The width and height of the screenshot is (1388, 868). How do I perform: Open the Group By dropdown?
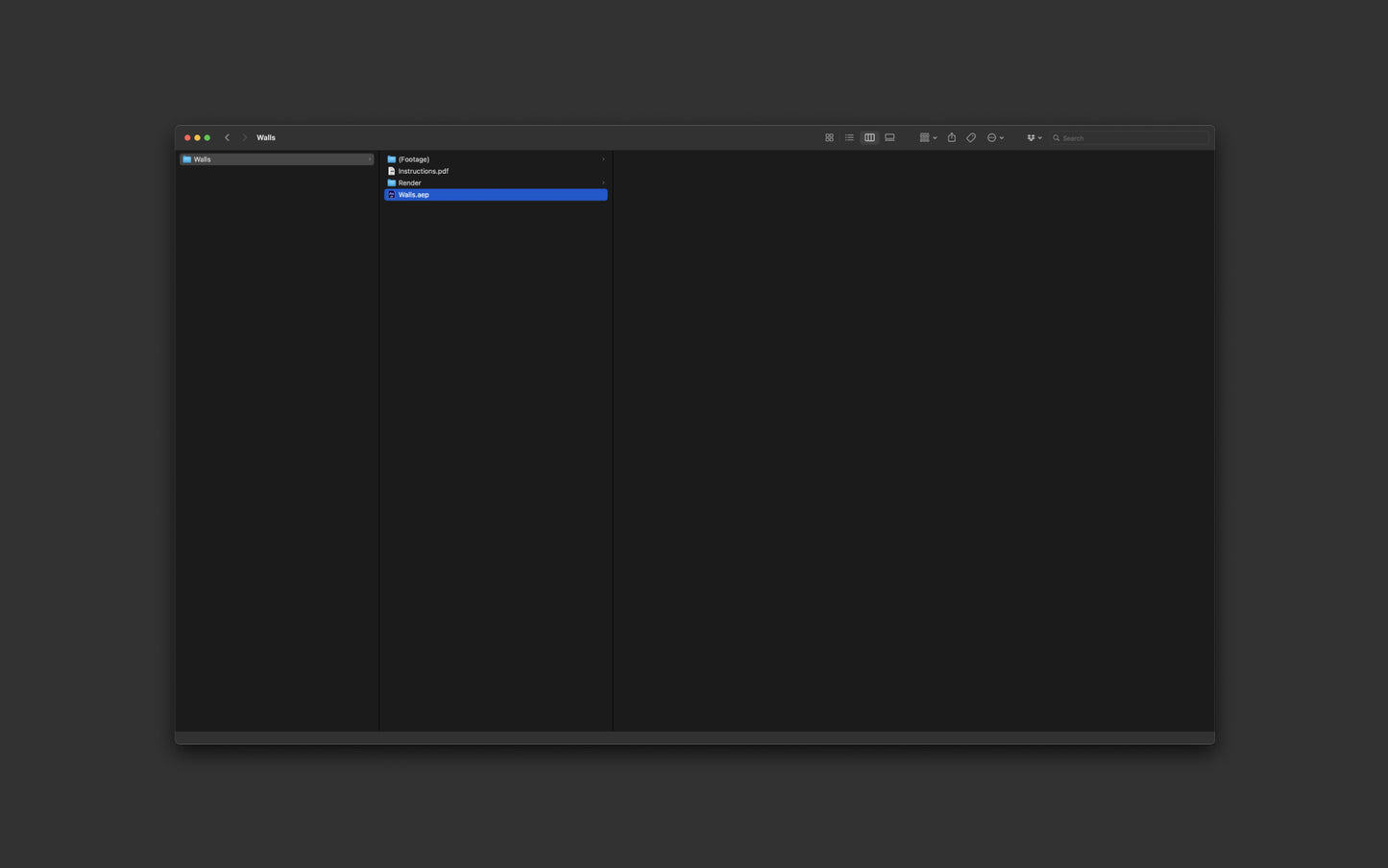[928, 137]
